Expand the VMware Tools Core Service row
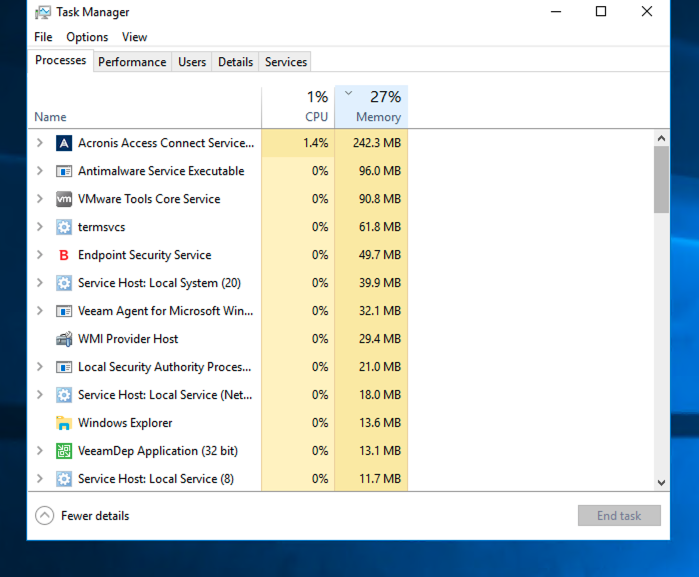 click(x=40, y=199)
